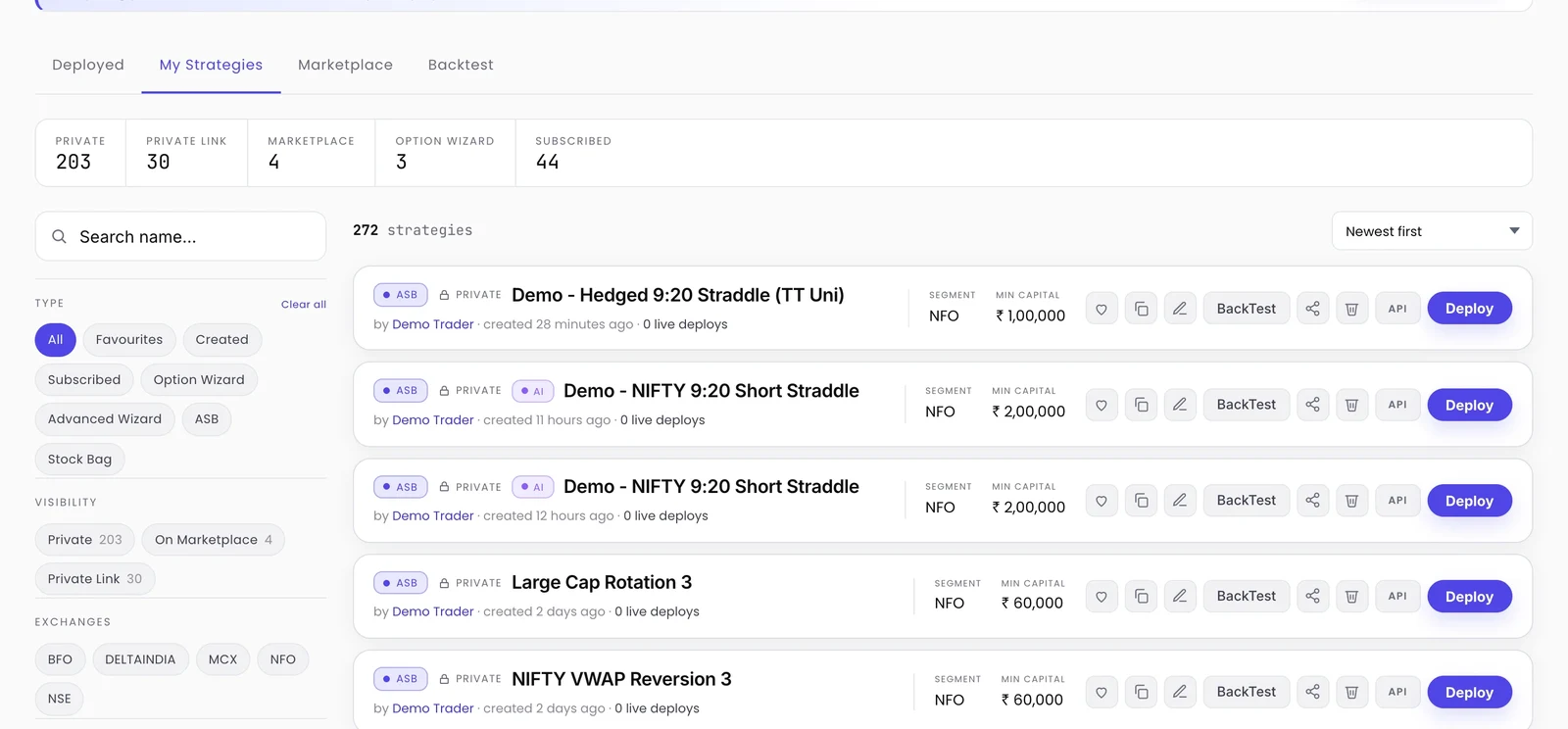Favourite Large Cap Rotation 3 with heart icon
The height and width of the screenshot is (729, 1568).
[1102, 596]
